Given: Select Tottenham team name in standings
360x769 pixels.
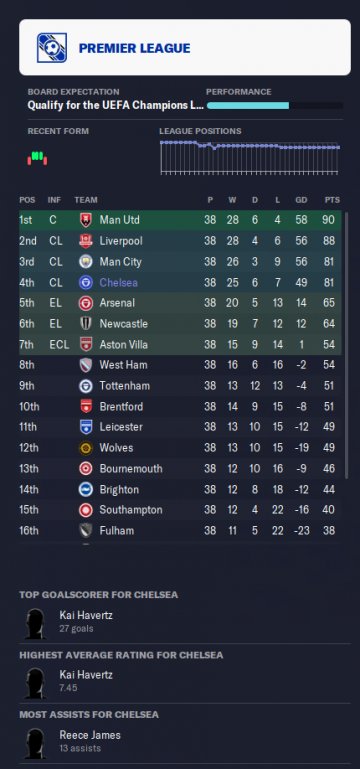Looking at the screenshot, I should click(125, 386).
